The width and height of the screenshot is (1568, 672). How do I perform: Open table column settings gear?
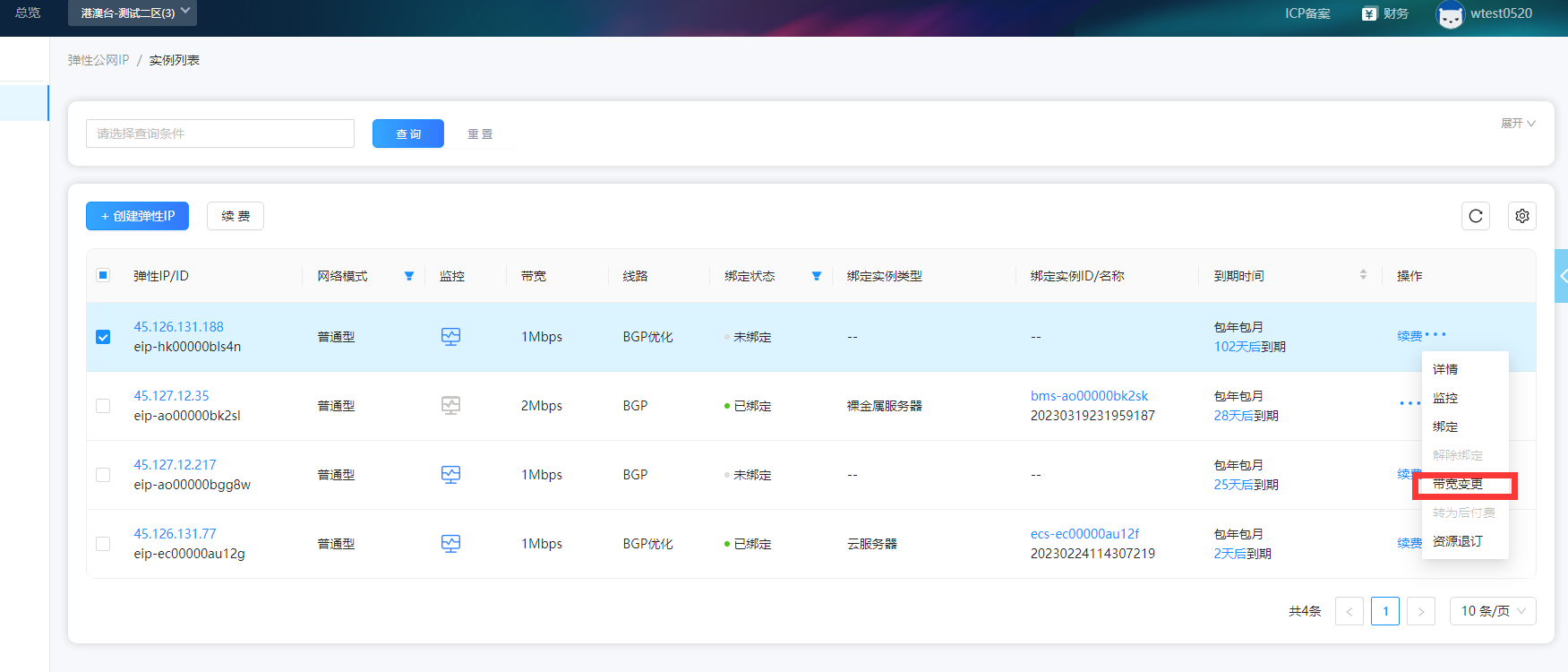[x=1522, y=216]
